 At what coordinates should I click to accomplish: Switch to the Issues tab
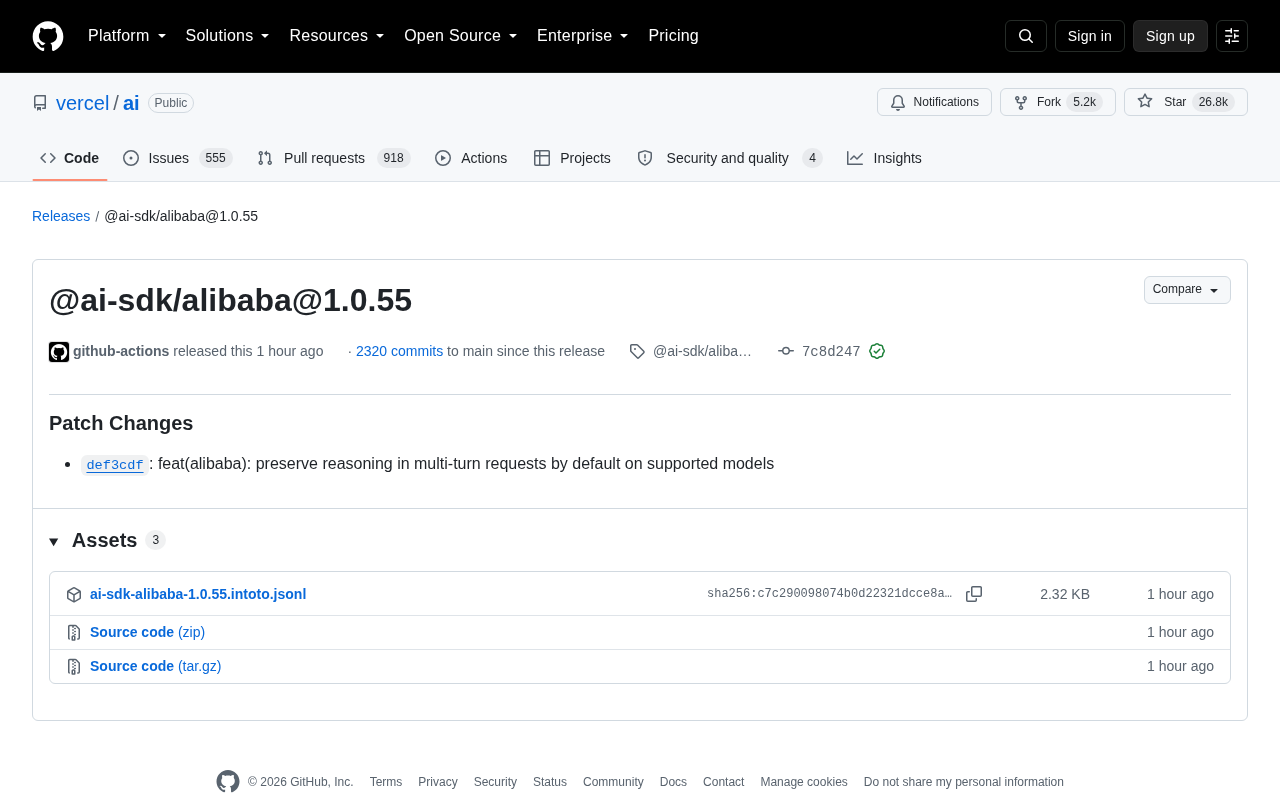[x=178, y=158]
